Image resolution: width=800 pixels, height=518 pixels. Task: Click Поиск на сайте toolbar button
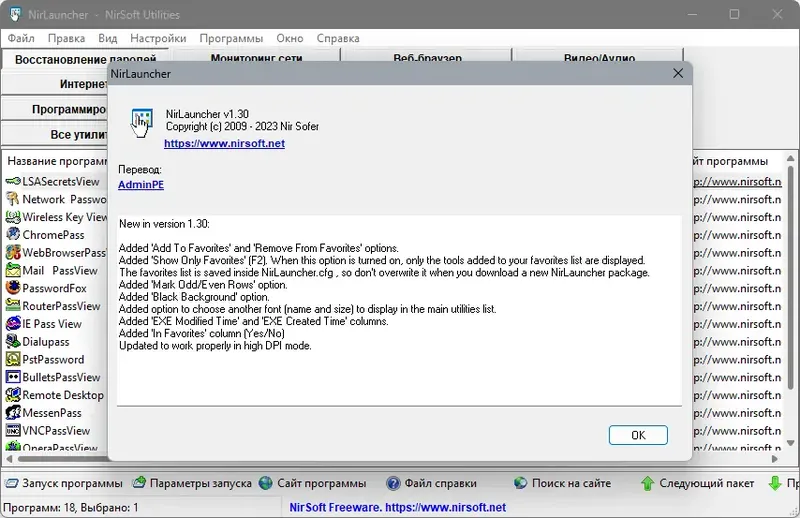562,483
